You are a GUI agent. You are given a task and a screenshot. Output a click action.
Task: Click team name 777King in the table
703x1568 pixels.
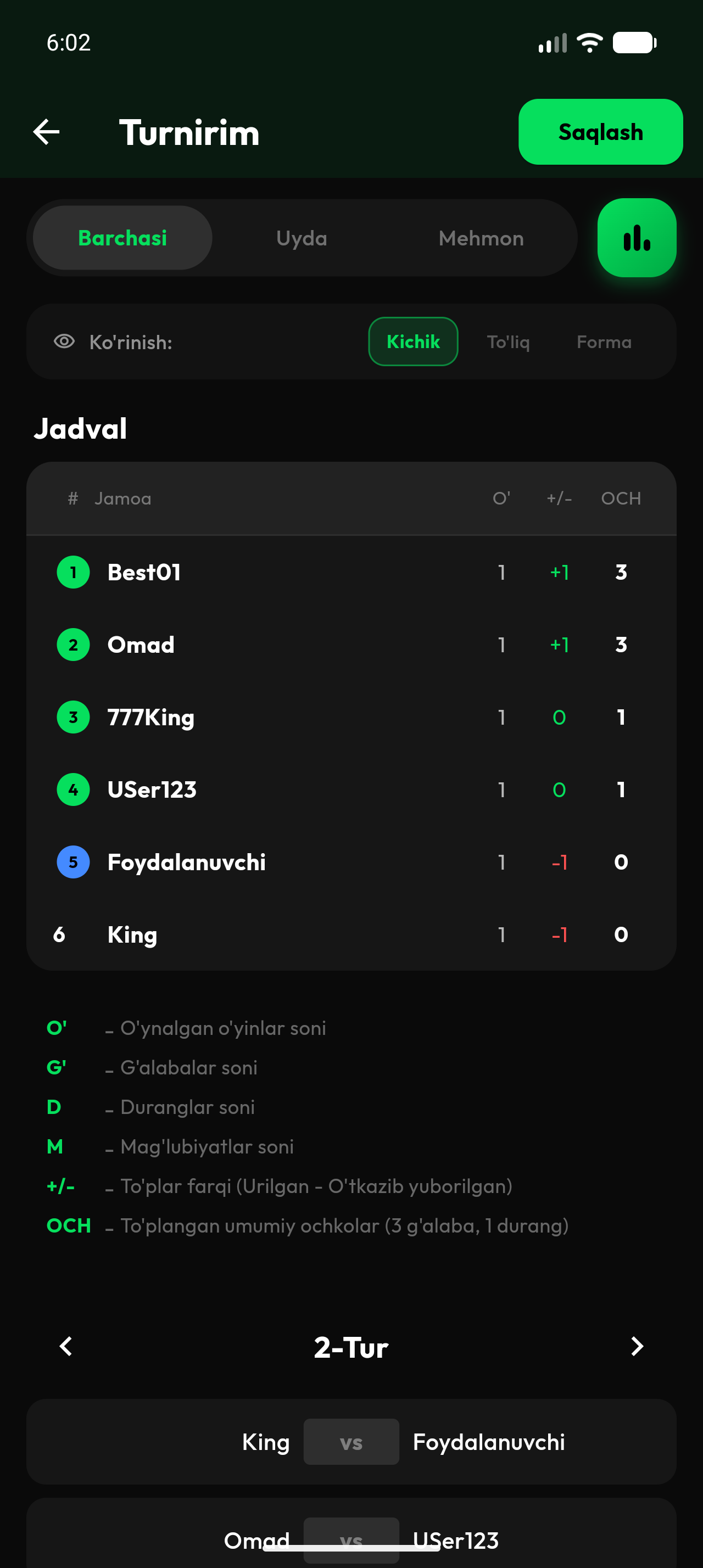(x=150, y=717)
